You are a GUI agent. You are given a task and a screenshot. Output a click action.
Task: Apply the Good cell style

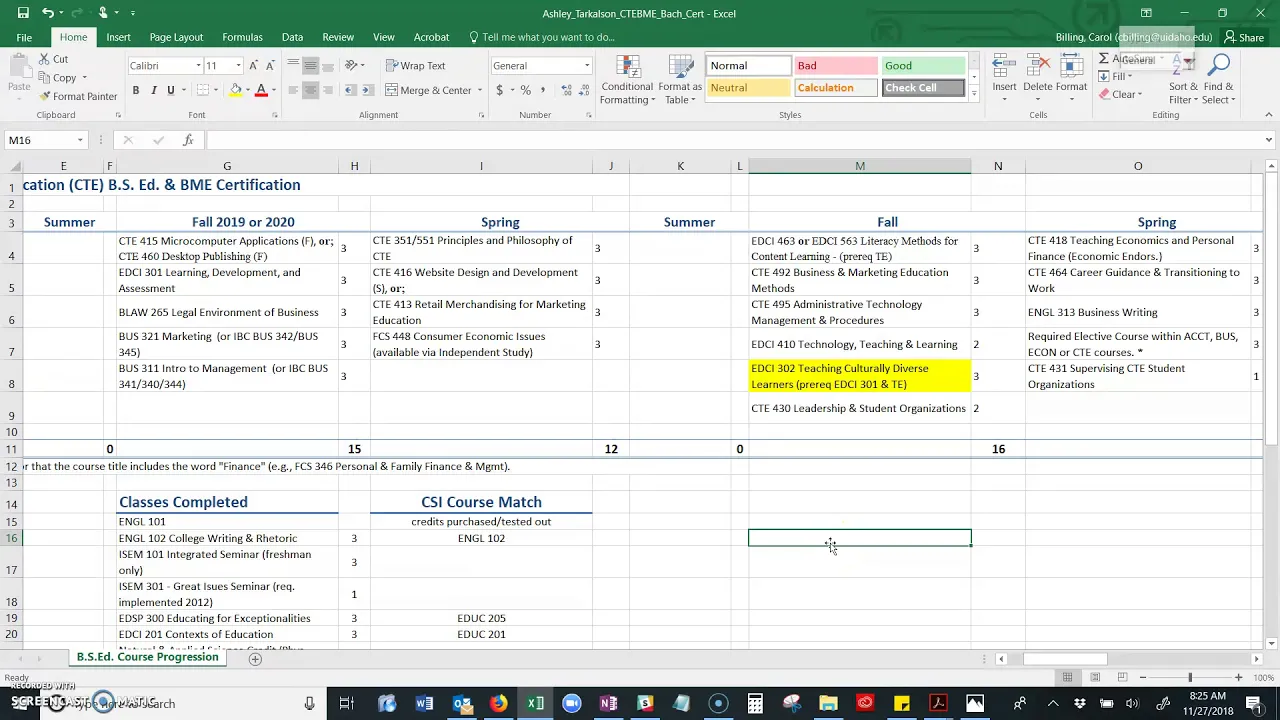(922, 66)
